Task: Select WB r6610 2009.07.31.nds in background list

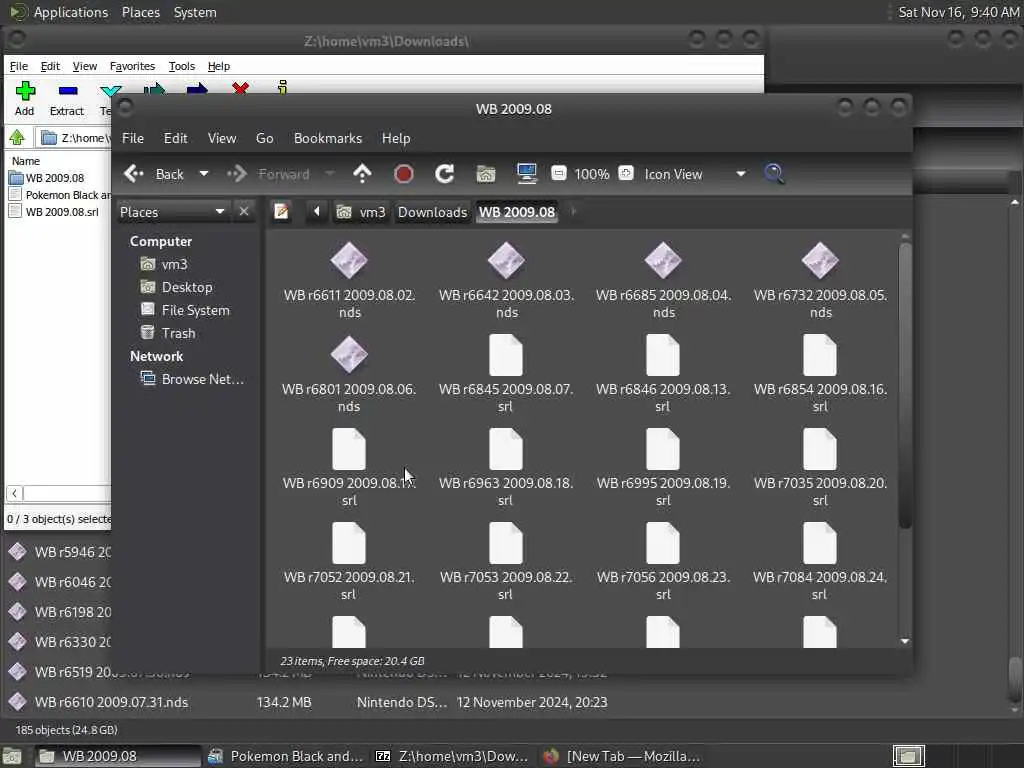Action: pyautogui.click(x=111, y=702)
